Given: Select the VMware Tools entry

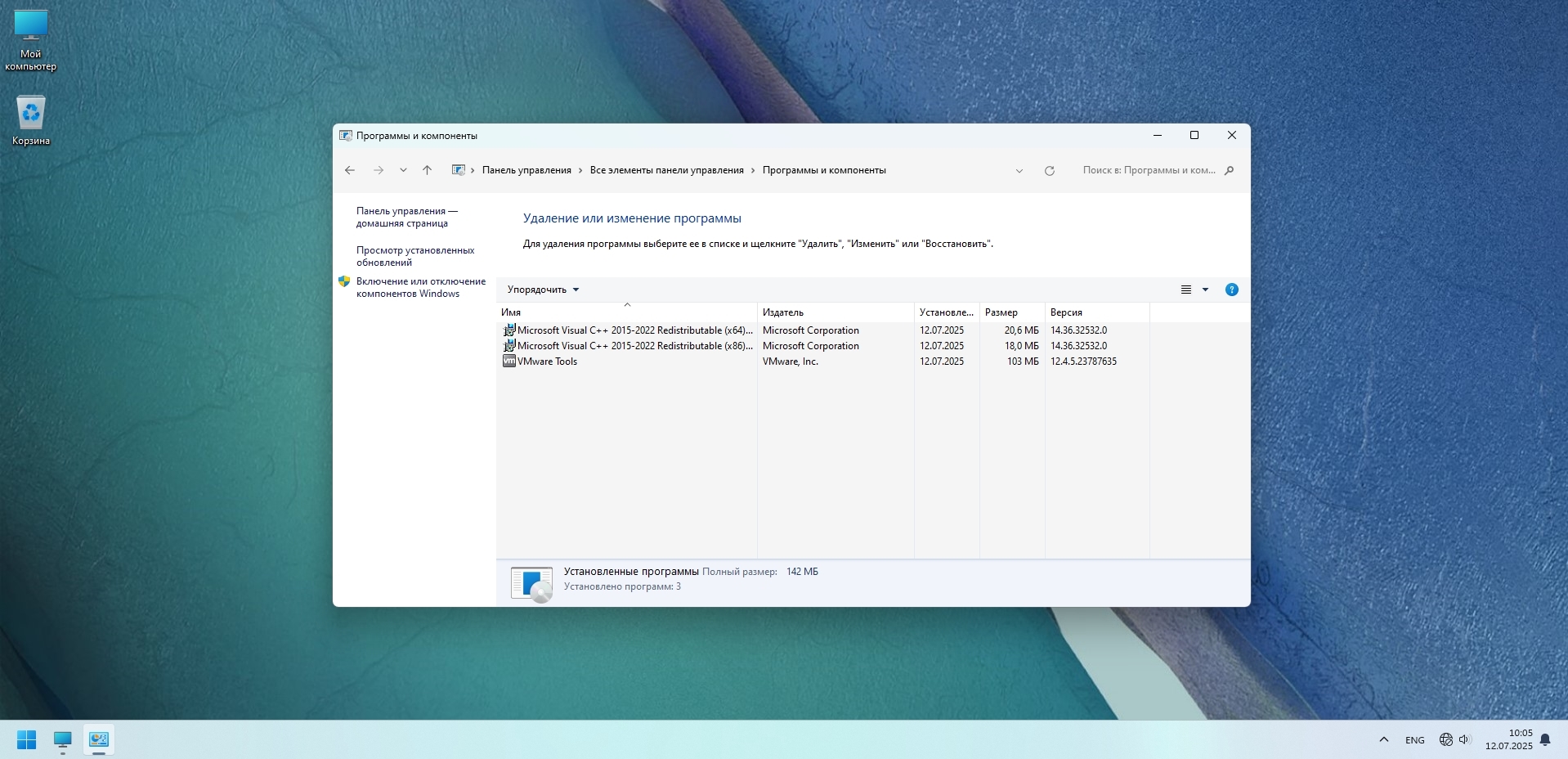Looking at the screenshot, I should pyautogui.click(x=824, y=362).
